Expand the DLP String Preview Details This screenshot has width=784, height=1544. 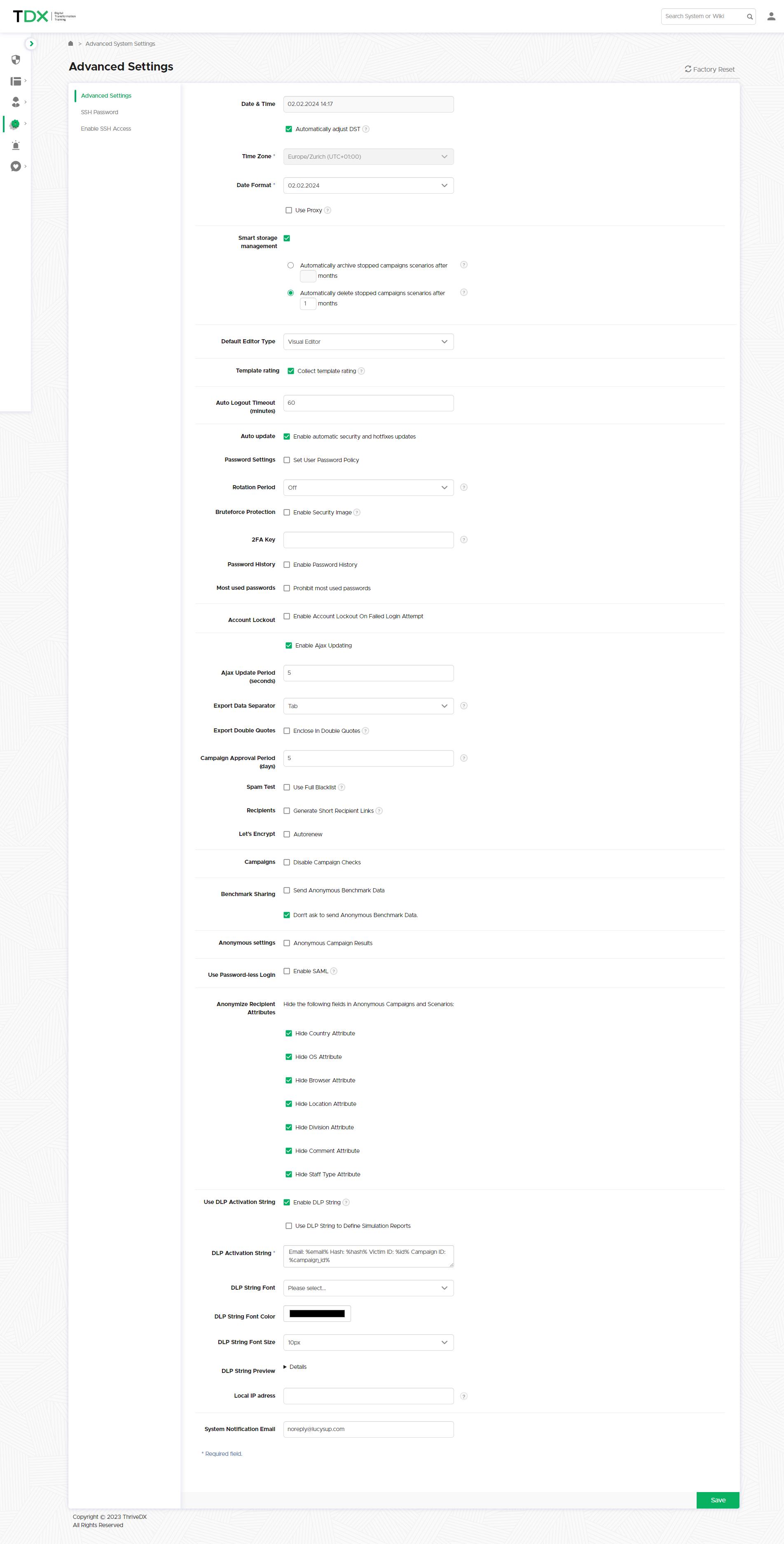pyautogui.click(x=295, y=1367)
